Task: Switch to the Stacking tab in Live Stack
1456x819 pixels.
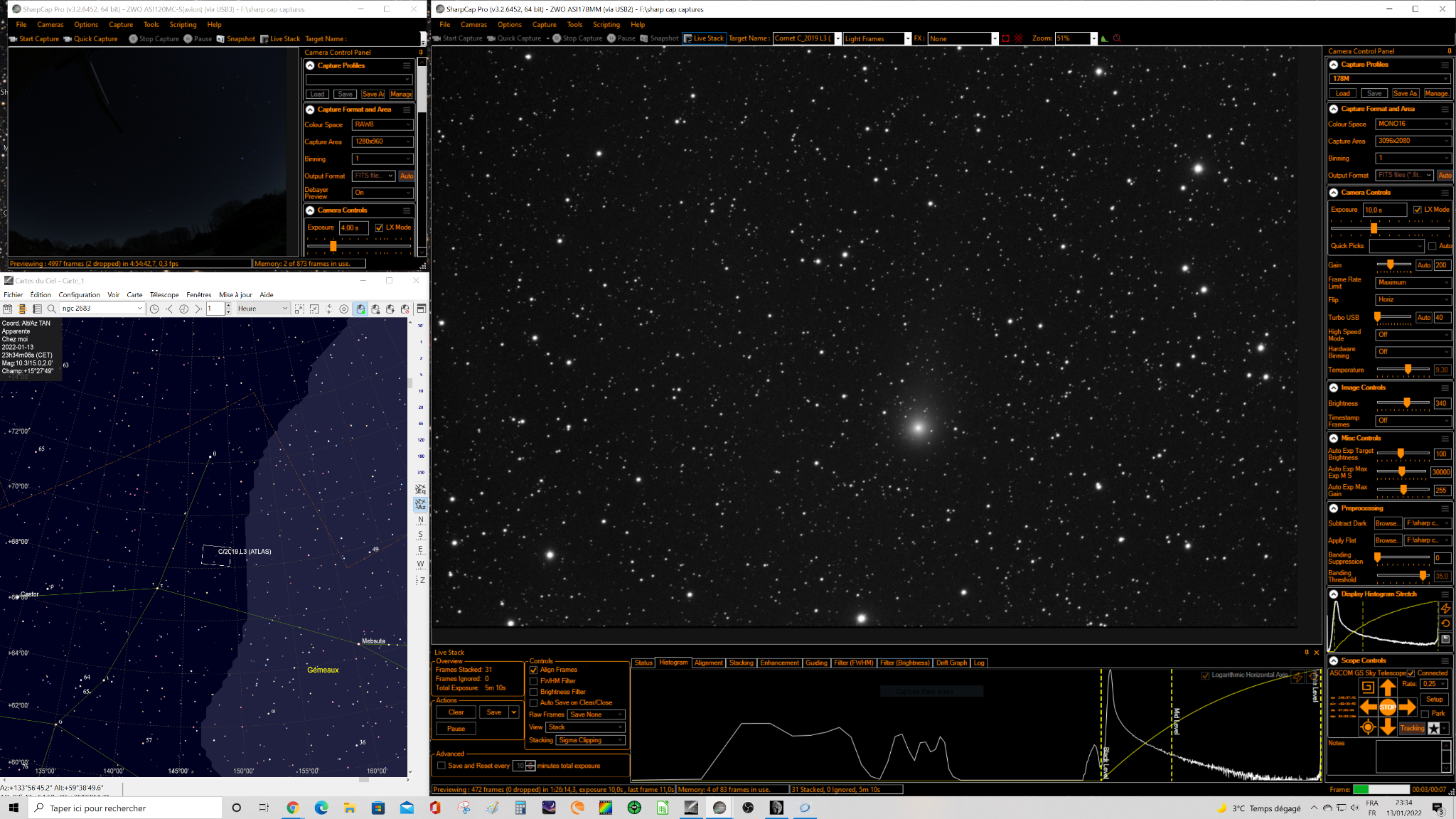Action: pyautogui.click(x=741, y=663)
